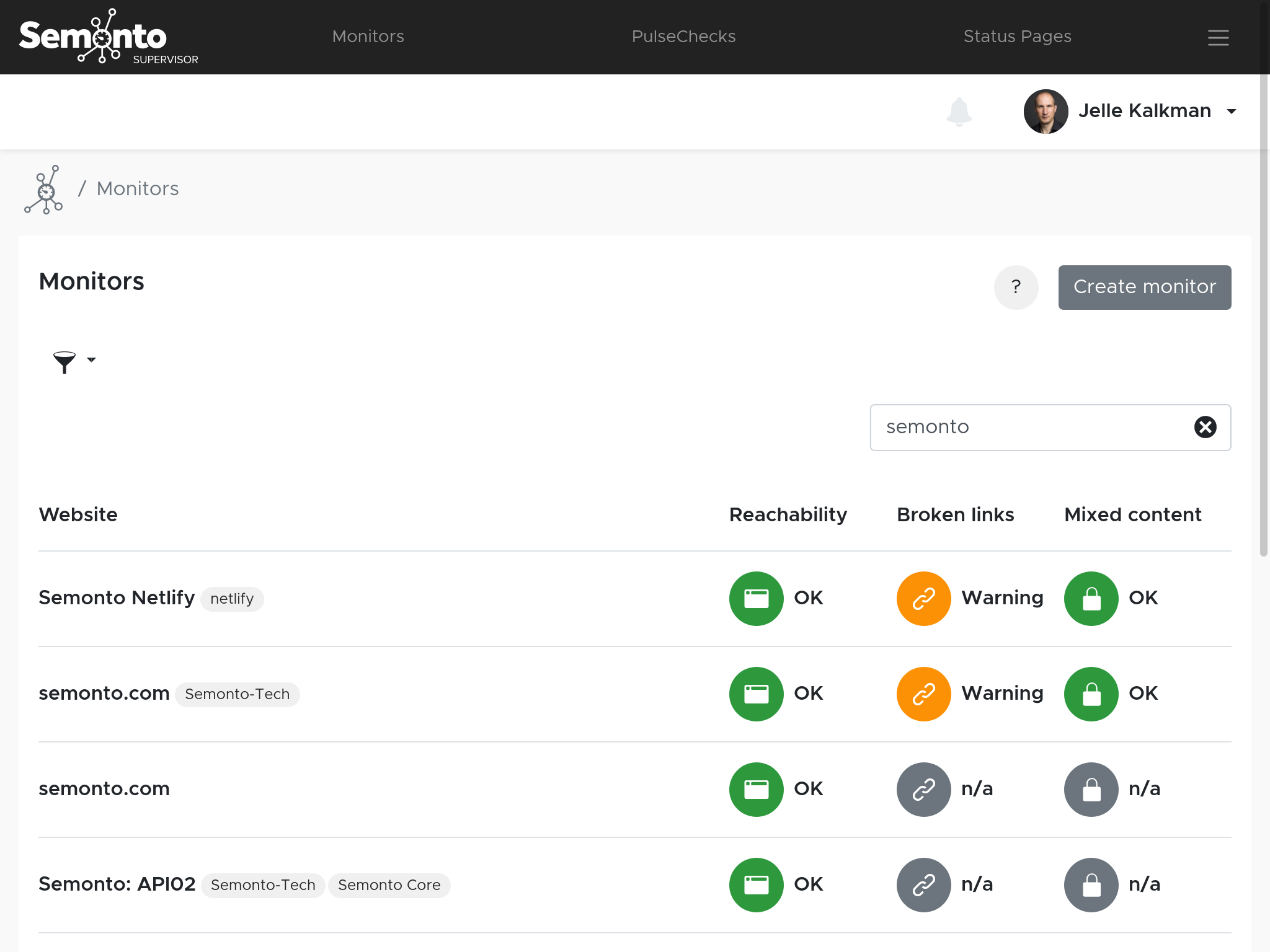Click the mixed content OK icon for Semonto Netlify
Viewport: 1270px width, 952px height.
tap(1091, 598)
